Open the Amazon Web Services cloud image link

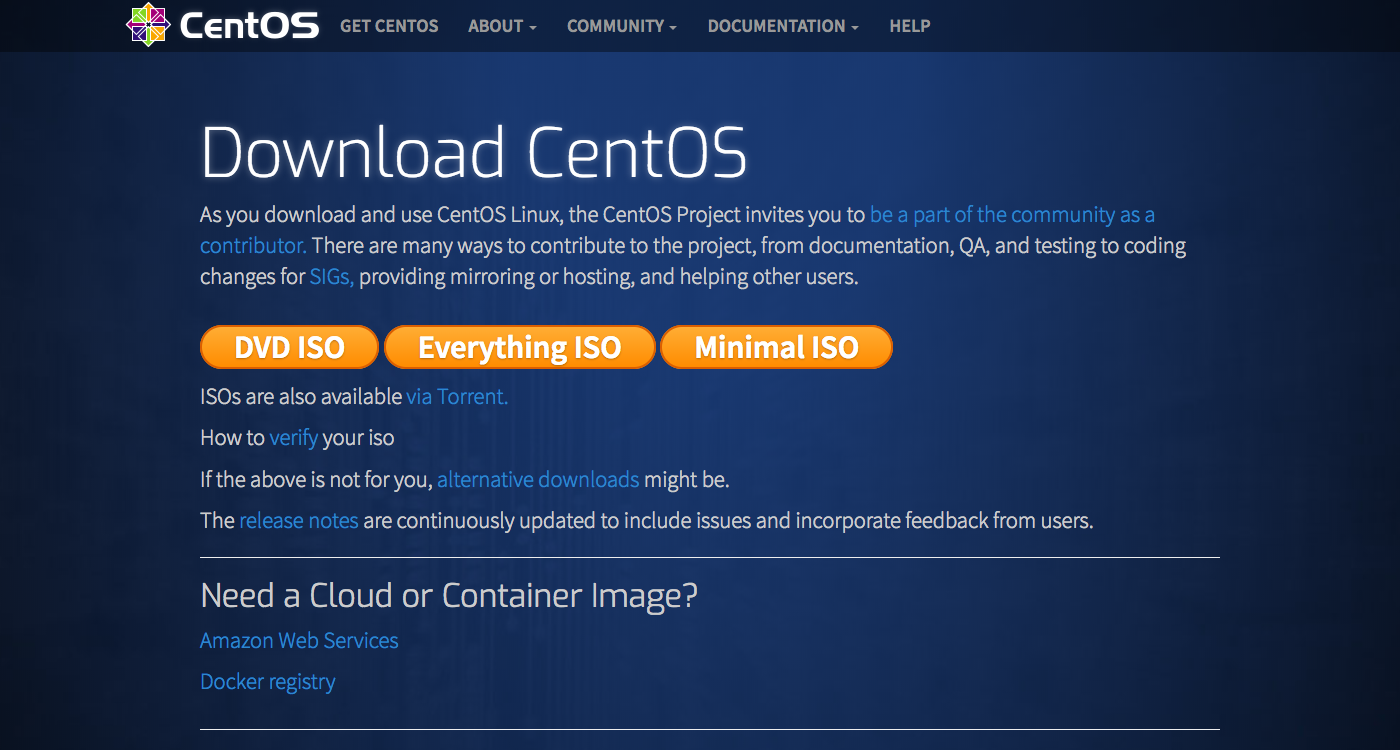point(299,640)
